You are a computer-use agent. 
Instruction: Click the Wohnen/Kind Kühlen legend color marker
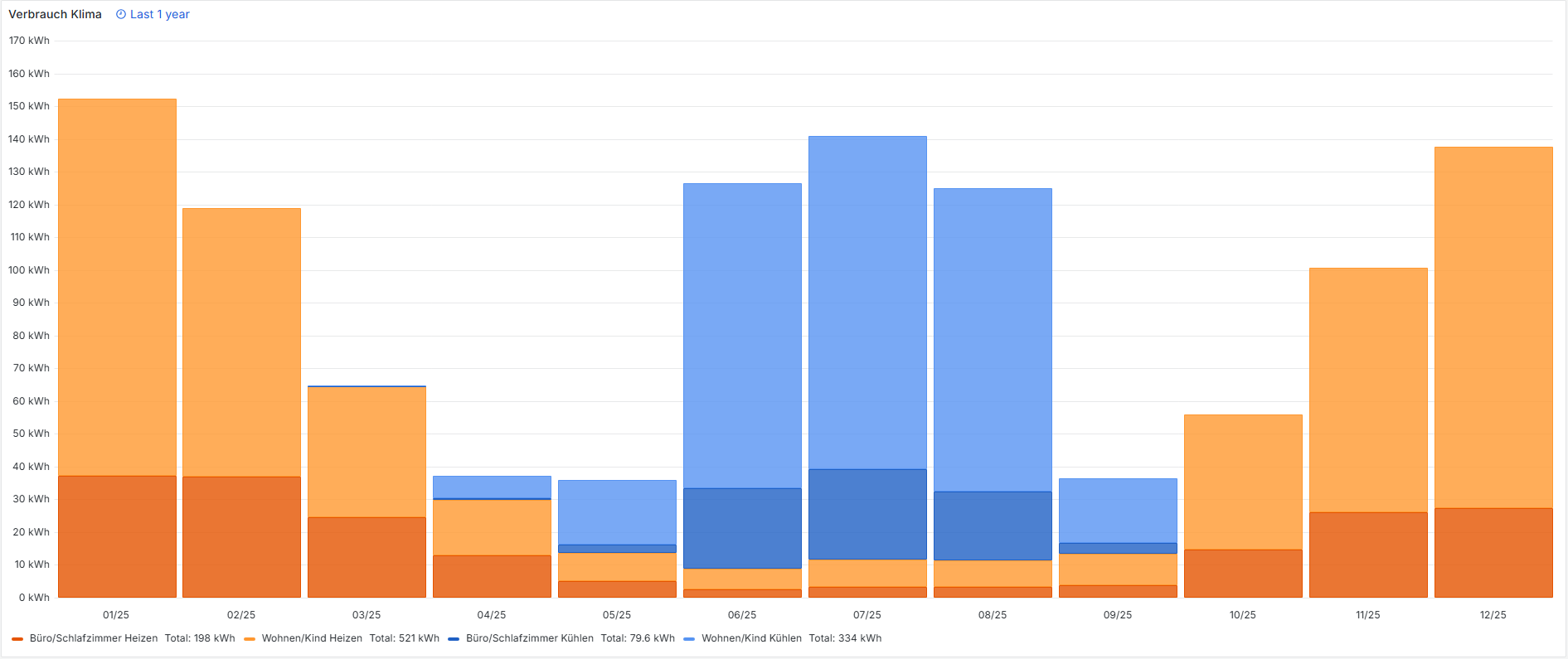point(689,639)
